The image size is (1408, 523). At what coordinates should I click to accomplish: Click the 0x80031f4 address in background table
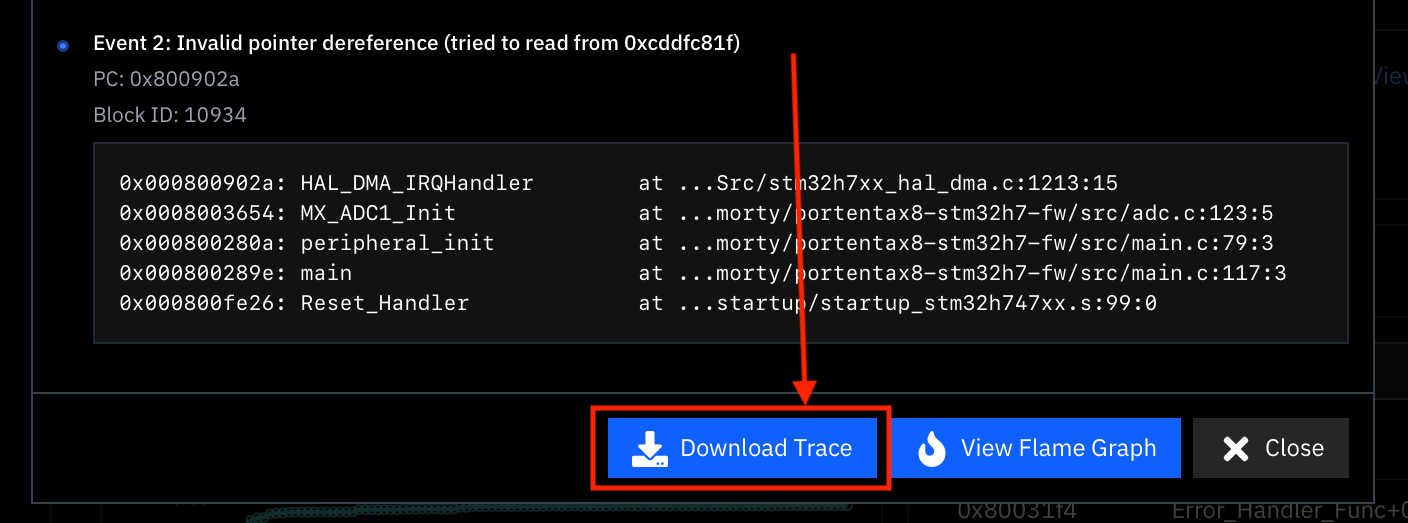[x=1016, y=511]
